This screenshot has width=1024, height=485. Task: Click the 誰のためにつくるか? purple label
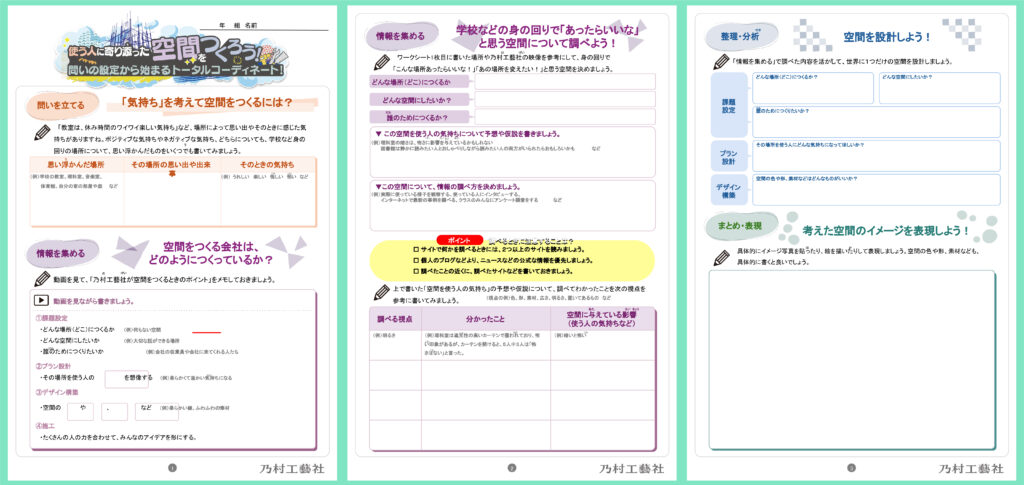(419, 117)
